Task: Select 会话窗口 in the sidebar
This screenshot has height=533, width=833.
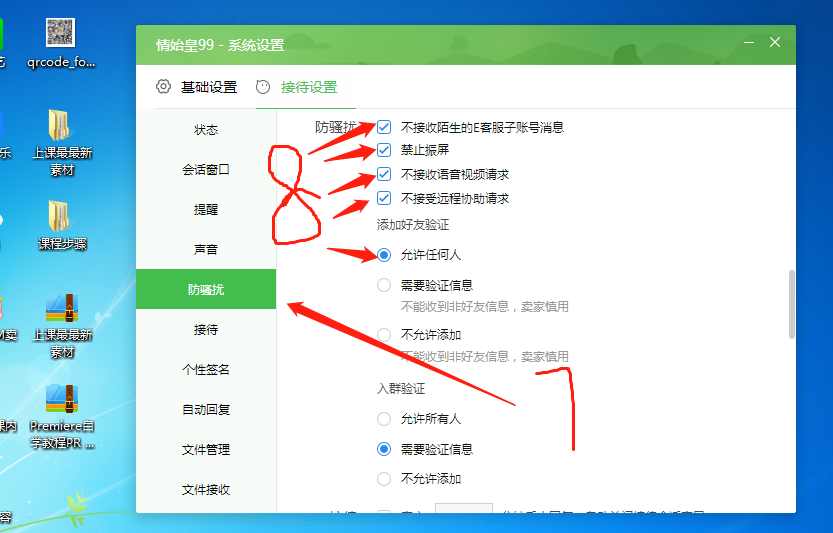Action: (206, 170)
